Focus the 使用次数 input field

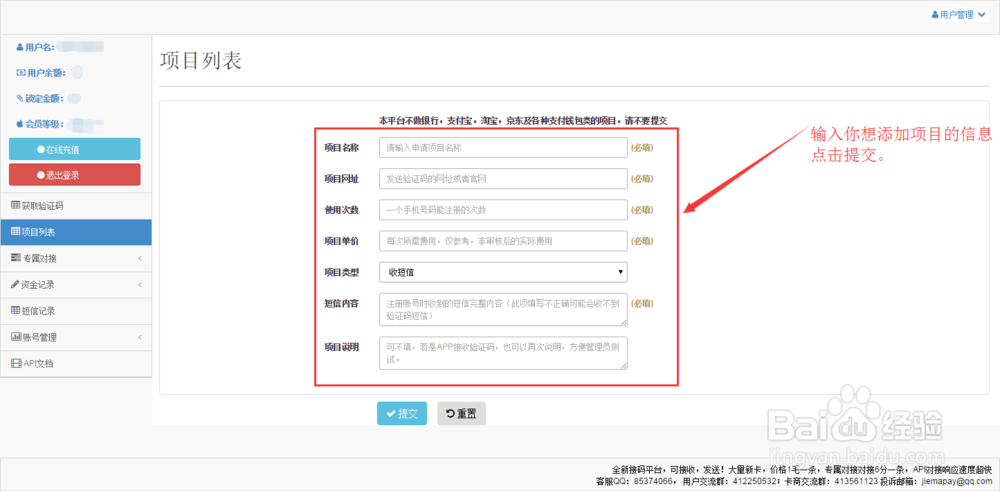(x=503, y=210)
